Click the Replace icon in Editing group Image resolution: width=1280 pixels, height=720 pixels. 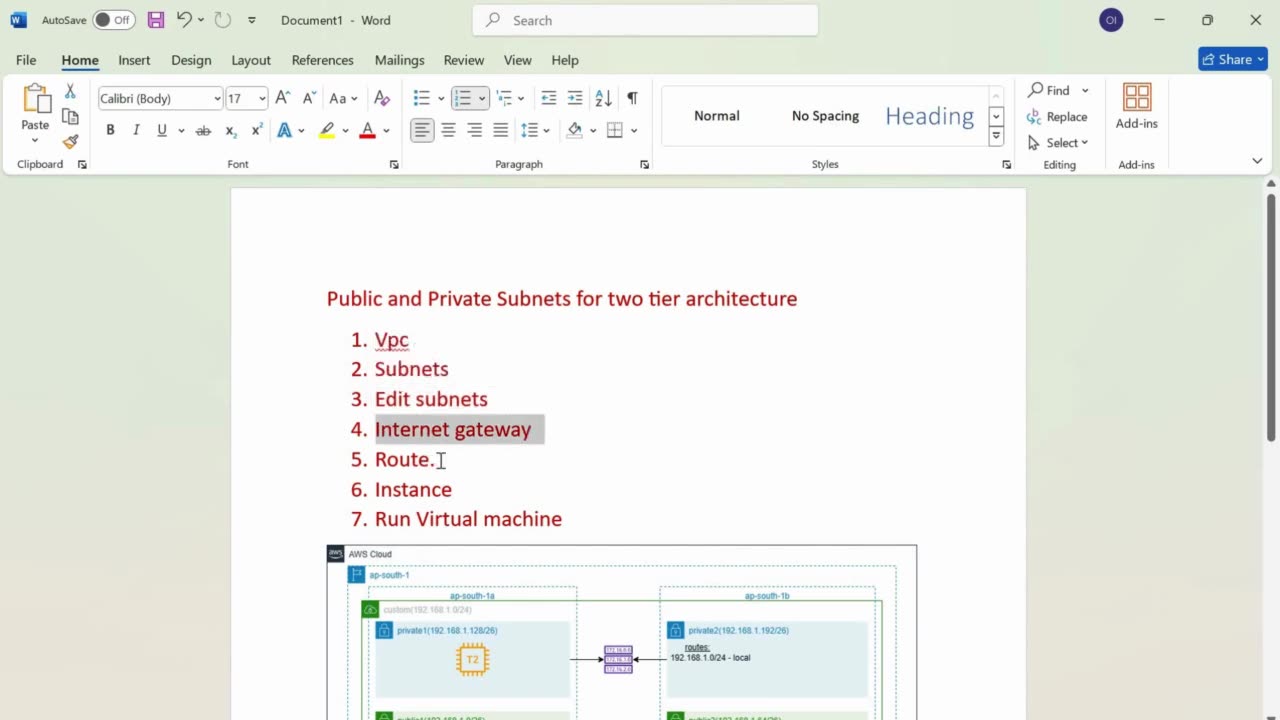[x=1057, y=117]
